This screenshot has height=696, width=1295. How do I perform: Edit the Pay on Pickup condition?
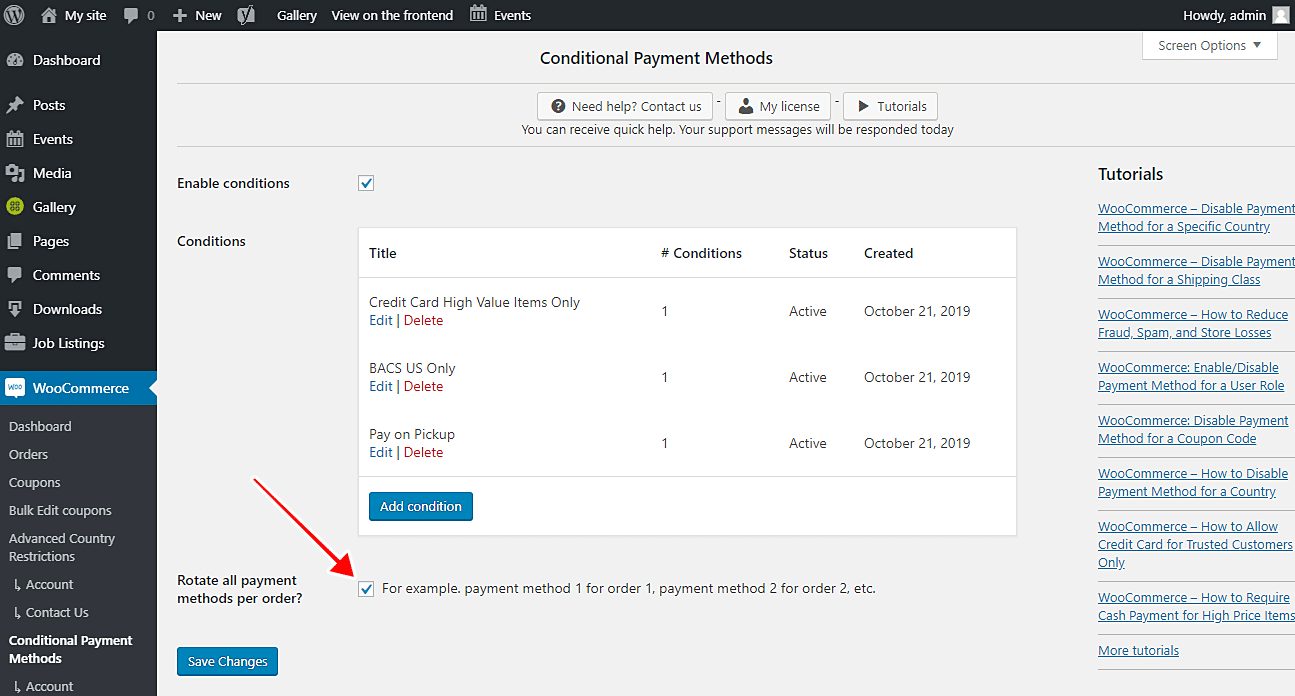pyautogui.click(x=381, y=452)
